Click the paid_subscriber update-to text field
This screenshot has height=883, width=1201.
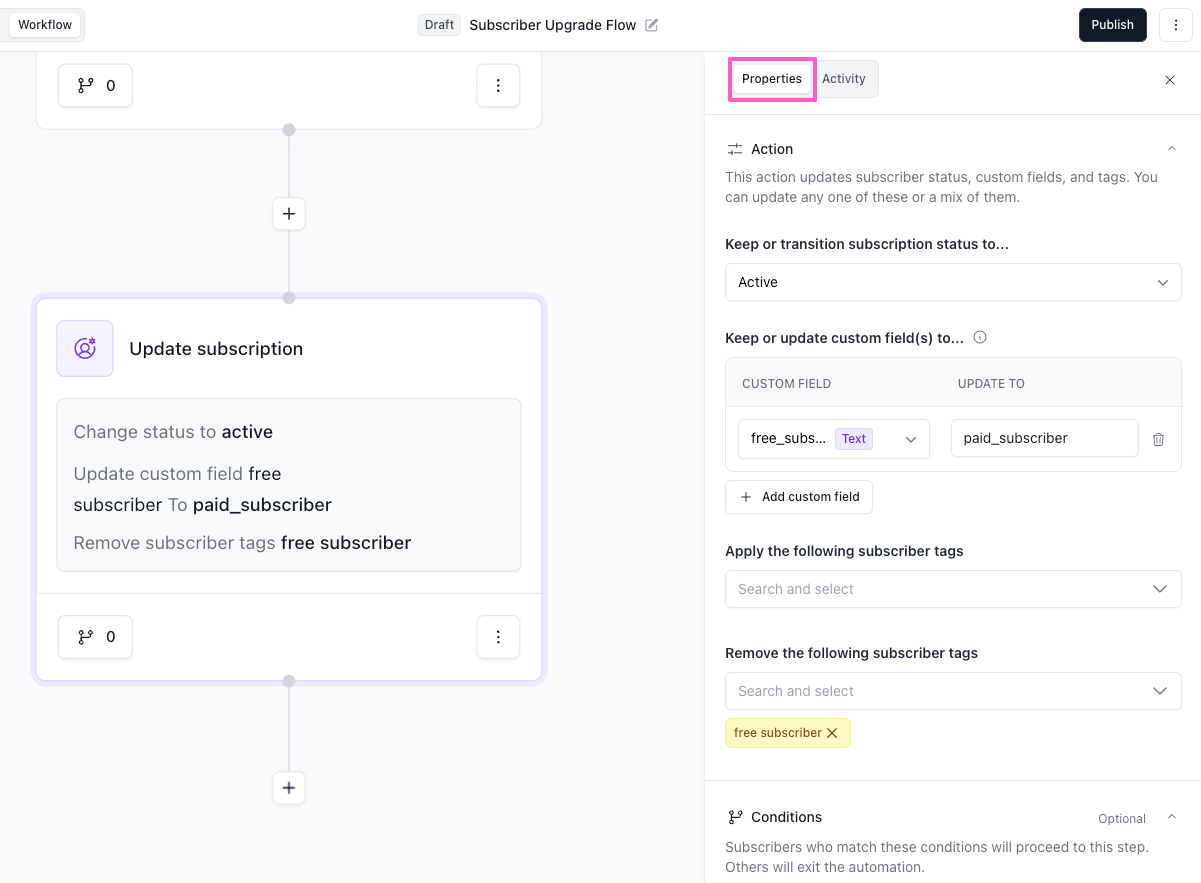[1044, 438]
